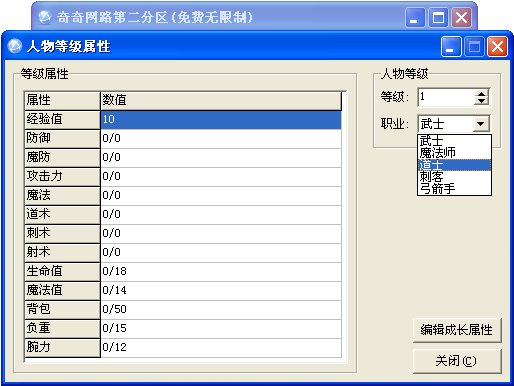Click the 魔法值 row label
Image resolution: width=514 pixels, height=386 pixels.
62,290
